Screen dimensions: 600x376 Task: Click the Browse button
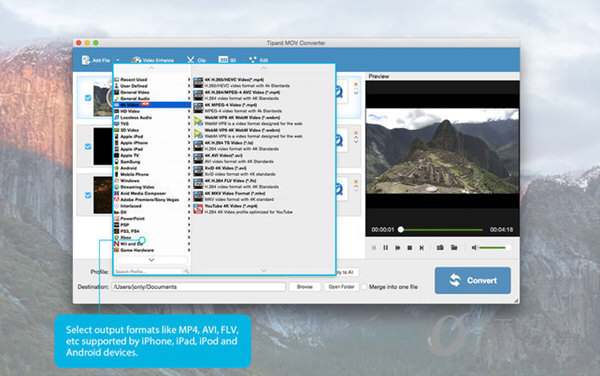coord(305,286)
